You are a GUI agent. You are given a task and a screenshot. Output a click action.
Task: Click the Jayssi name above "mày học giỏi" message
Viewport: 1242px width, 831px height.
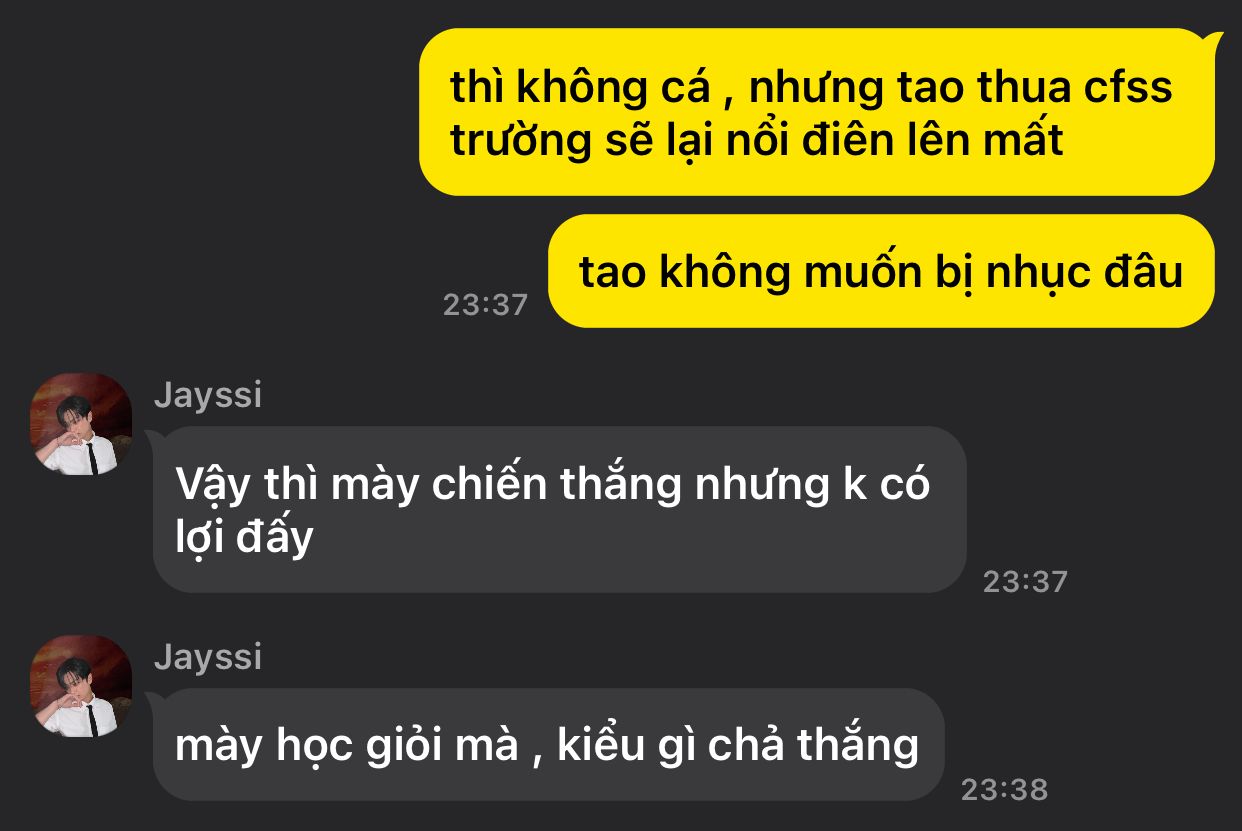208,657
